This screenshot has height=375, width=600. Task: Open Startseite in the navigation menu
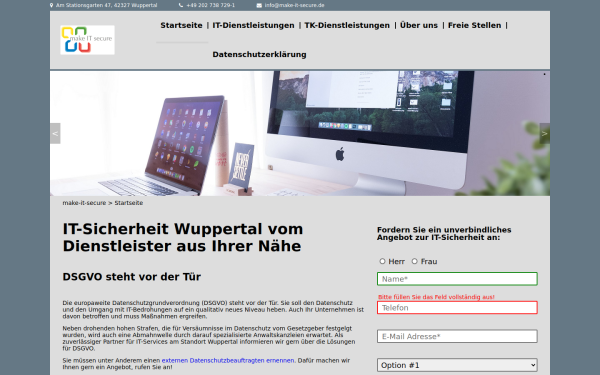click(181, 25)
